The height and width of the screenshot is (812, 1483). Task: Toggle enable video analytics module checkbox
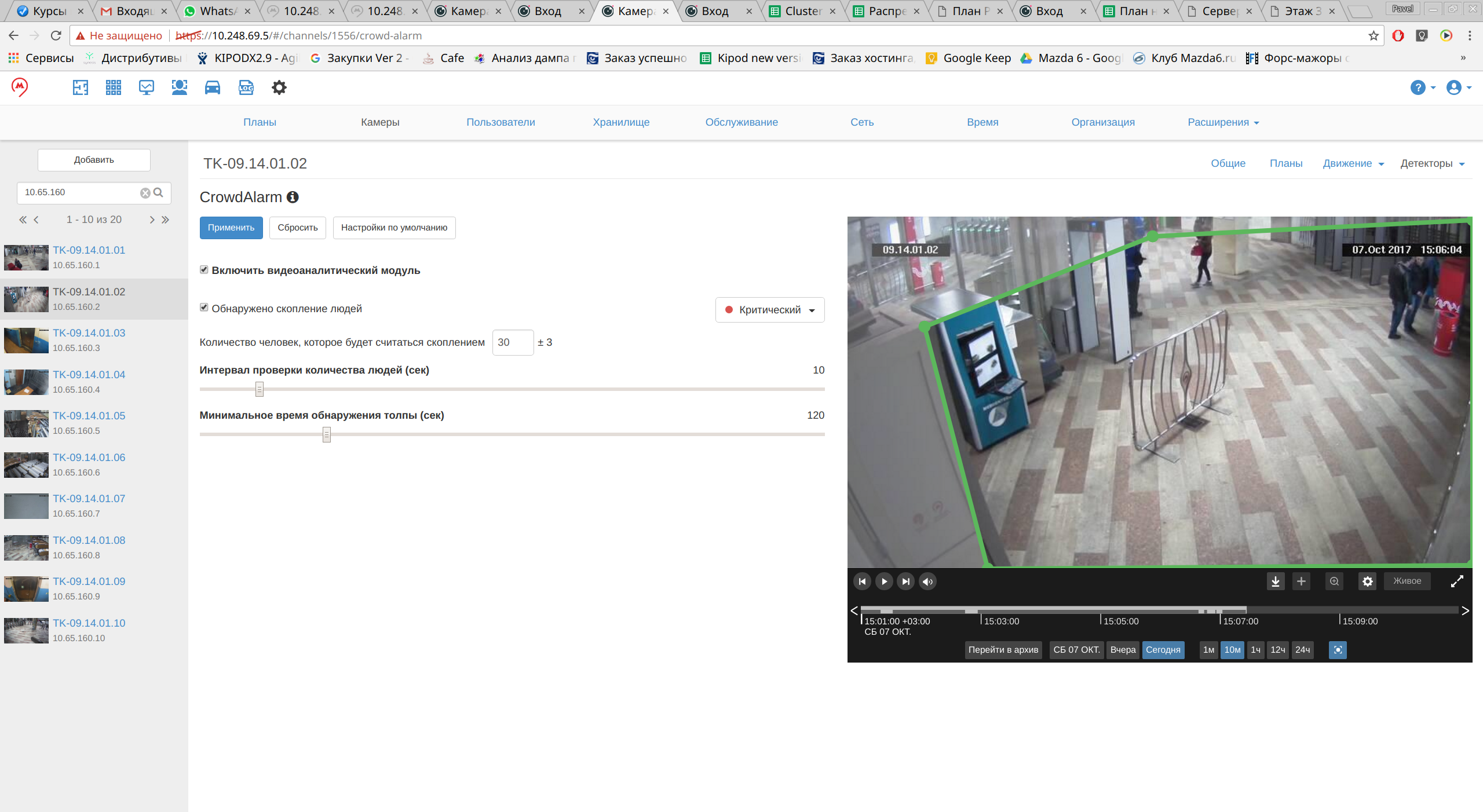pyautogui.click(x=204, y=270)
